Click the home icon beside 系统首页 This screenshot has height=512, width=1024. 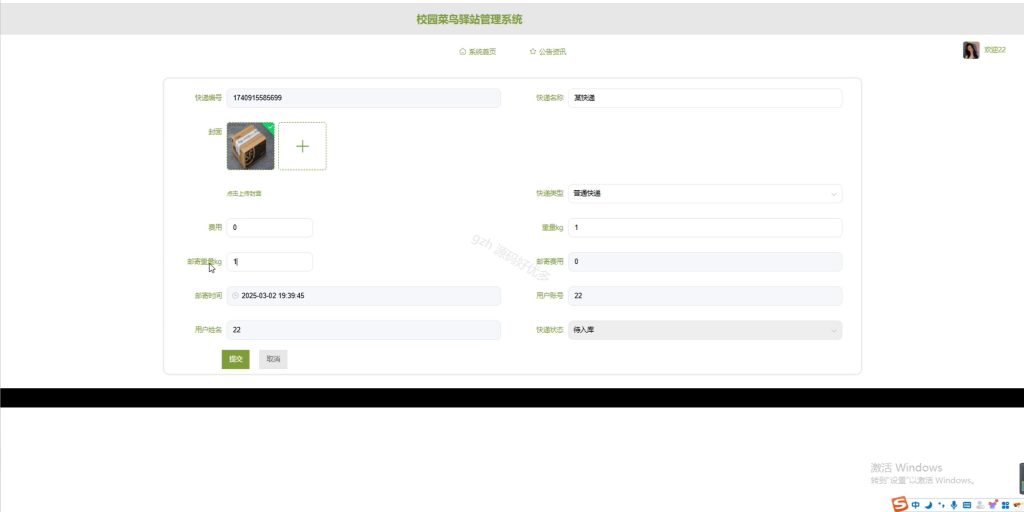pyautogui.click(x=462, y=52)
